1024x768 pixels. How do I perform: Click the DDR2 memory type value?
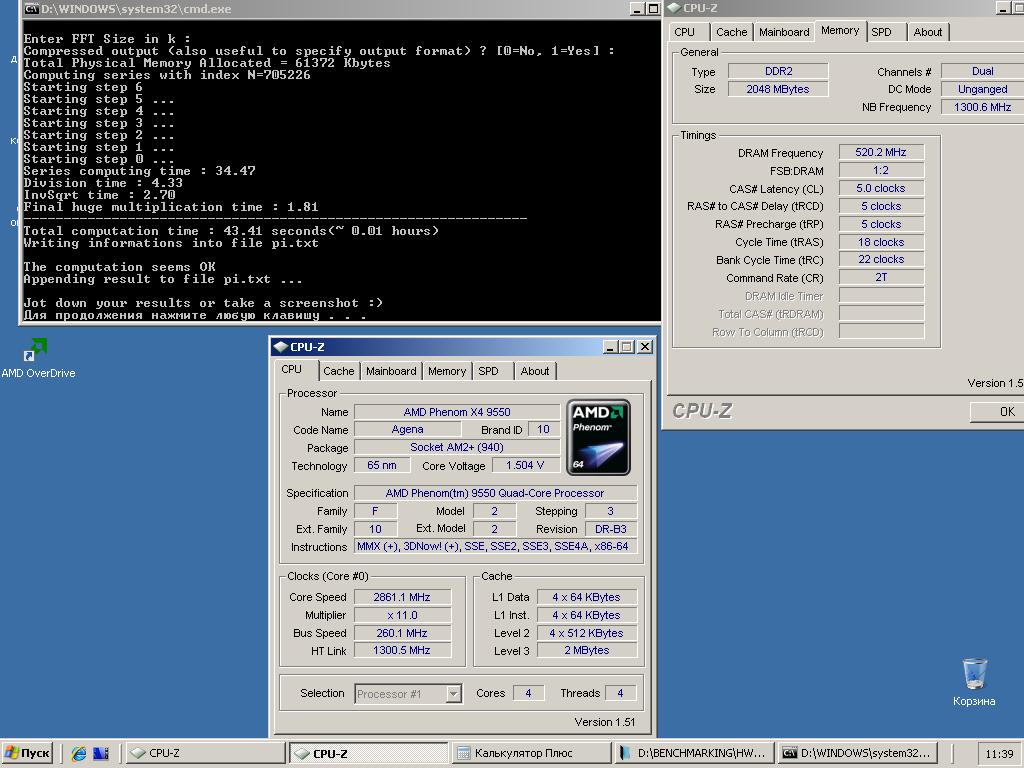778,71
